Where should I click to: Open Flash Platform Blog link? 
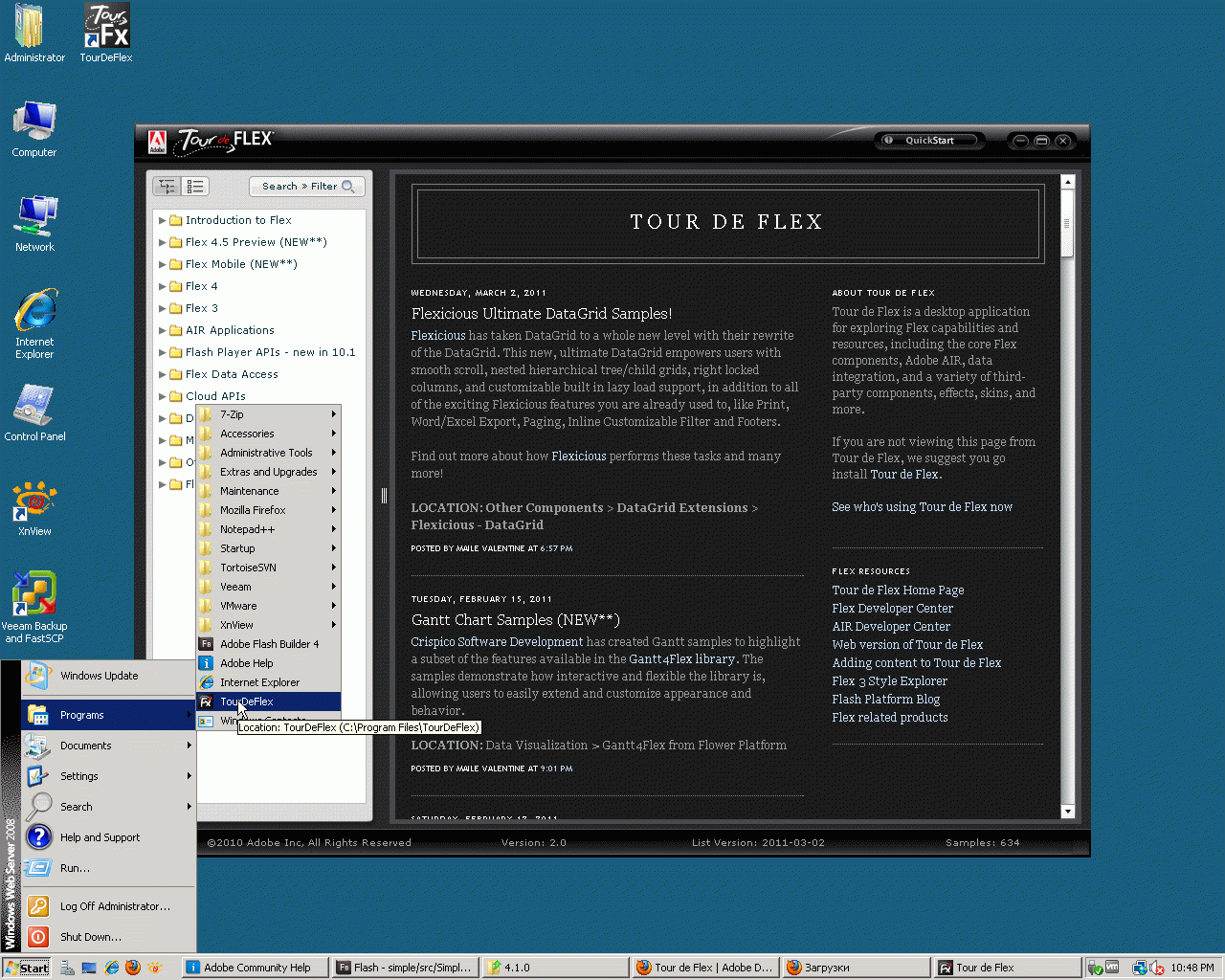point(885,700)
